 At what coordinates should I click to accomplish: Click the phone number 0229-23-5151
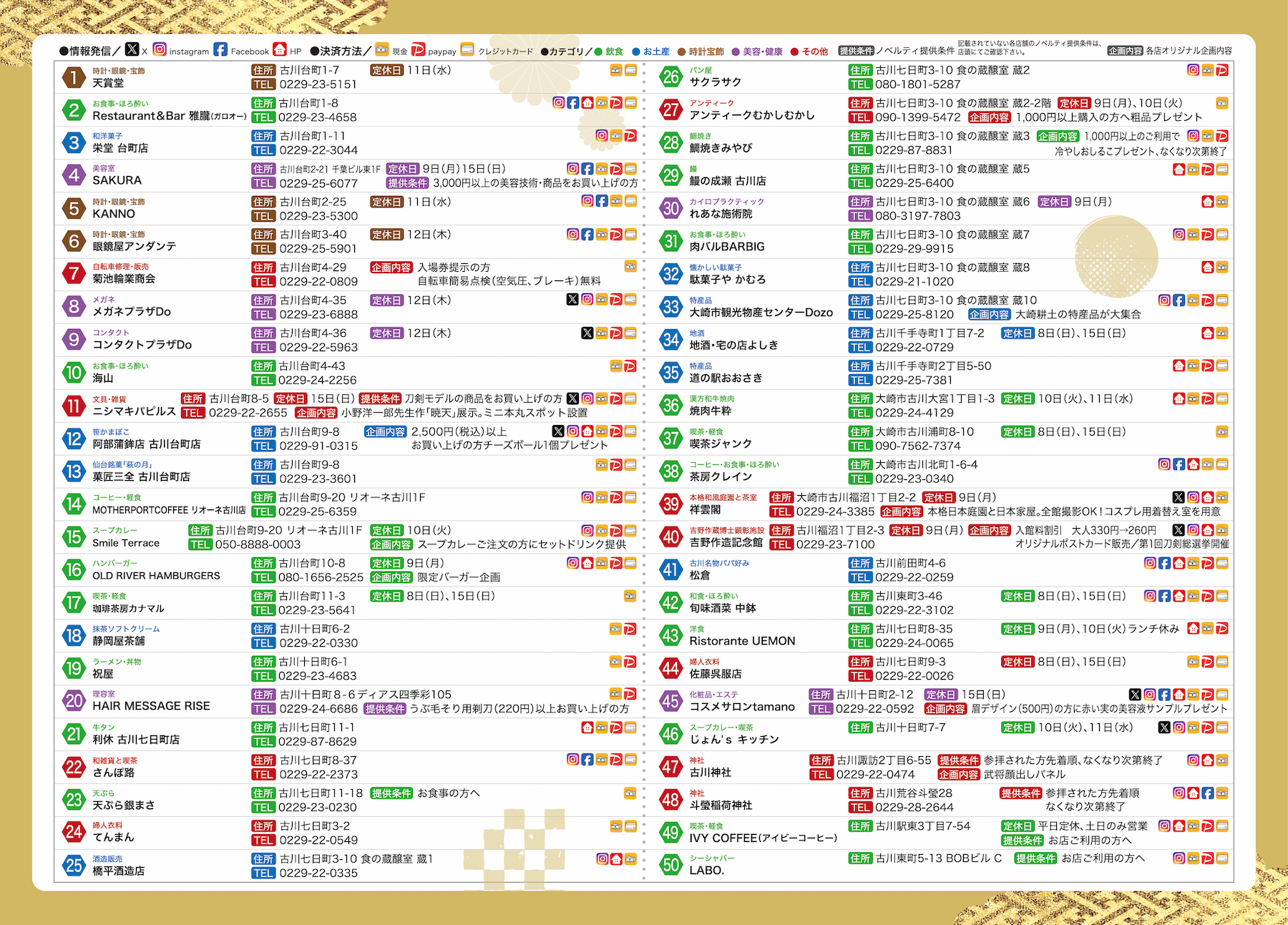coord(318,84)
